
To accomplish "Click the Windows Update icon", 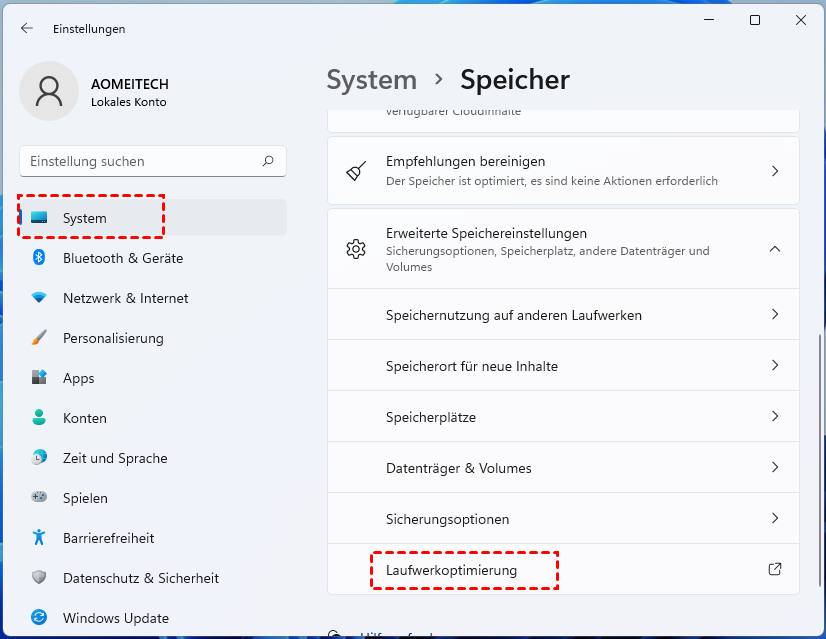I will [x=39, y=618].
